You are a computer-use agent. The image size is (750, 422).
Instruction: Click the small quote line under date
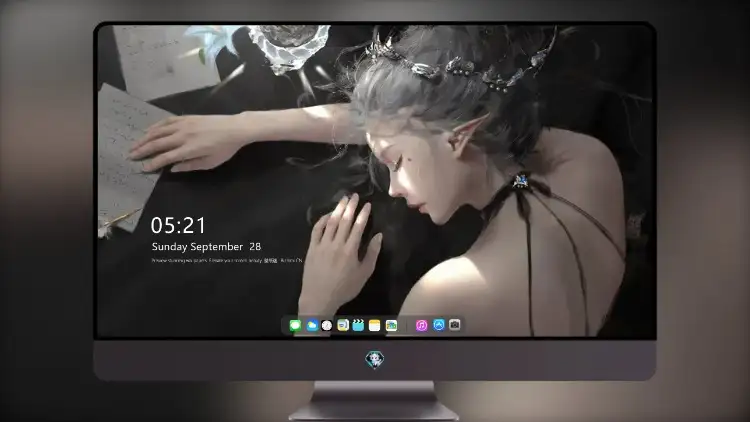point(227,261)
